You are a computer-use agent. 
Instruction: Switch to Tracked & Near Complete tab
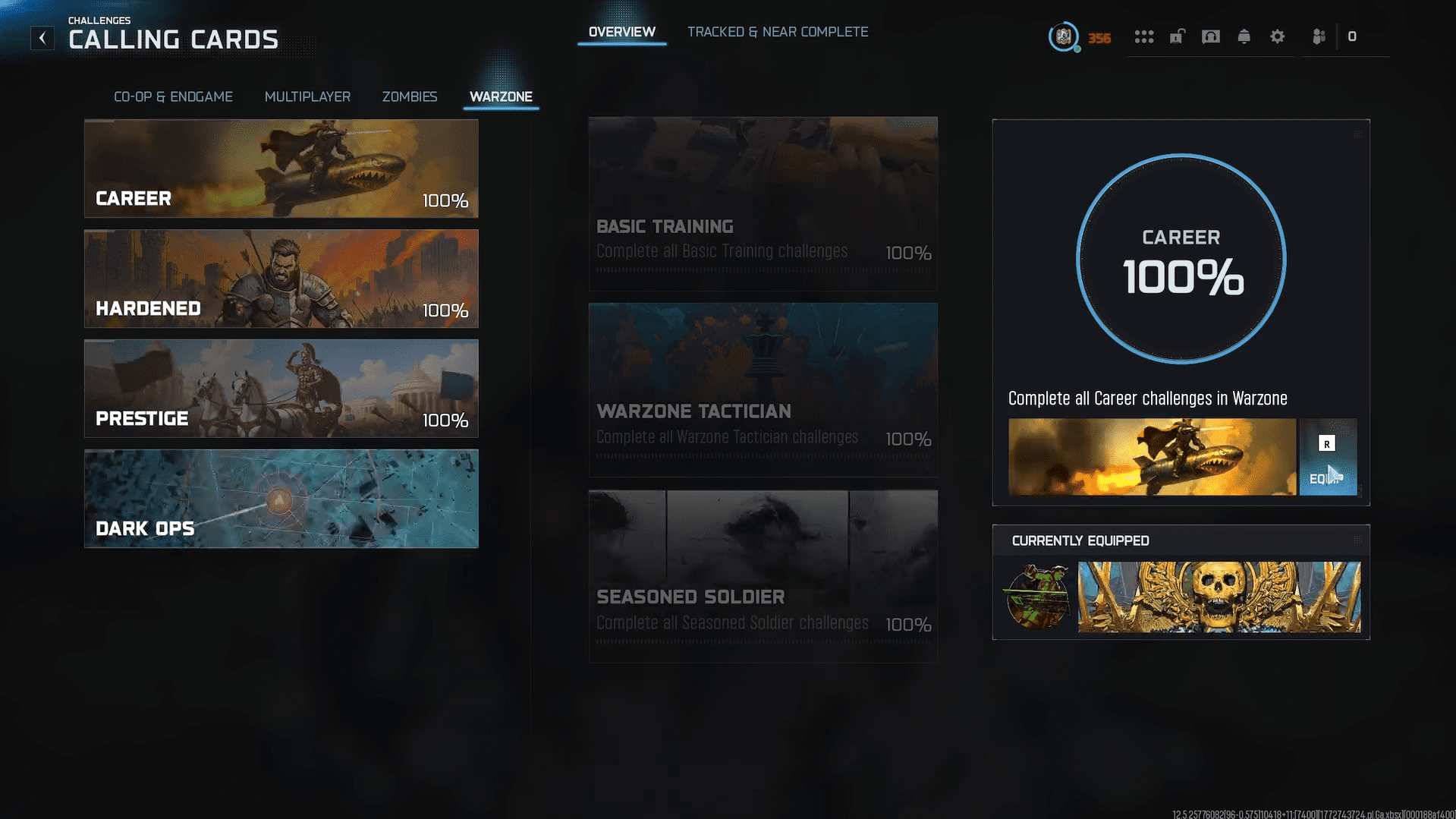pos(777,32)
